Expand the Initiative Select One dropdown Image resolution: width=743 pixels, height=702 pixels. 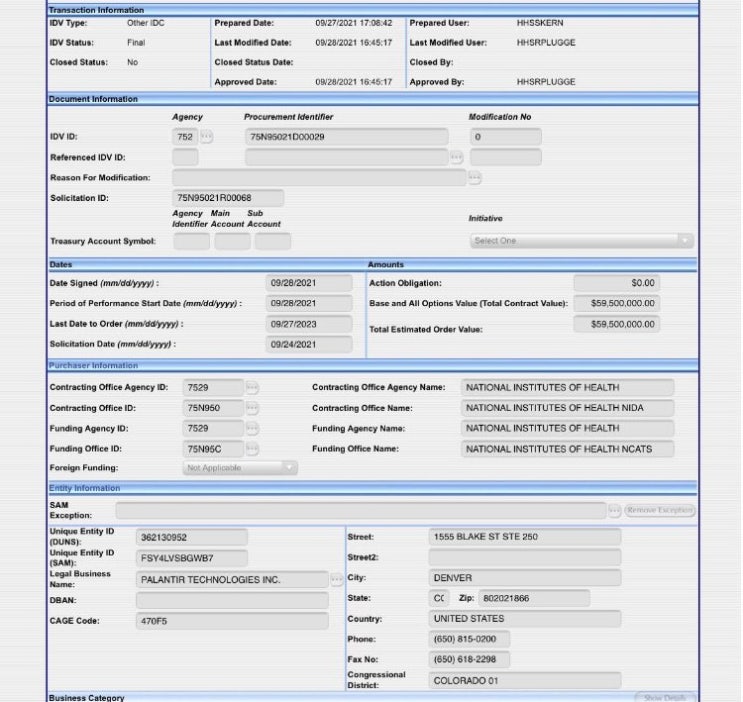[582, 241]
